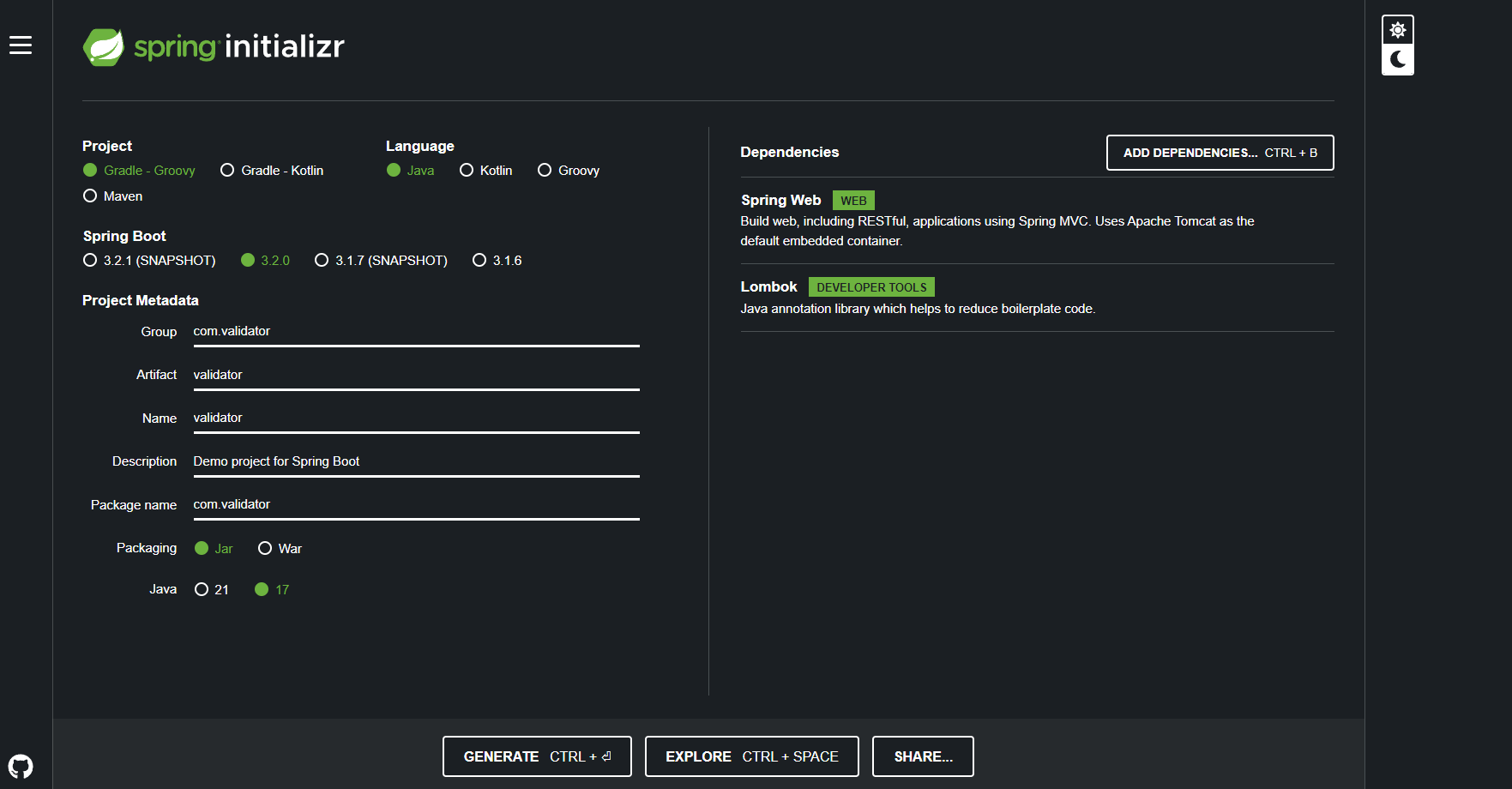Image resolution: width=1512 pixels, height=789 pixels.
Task: Choose Java as language
Action: (410, 171)
